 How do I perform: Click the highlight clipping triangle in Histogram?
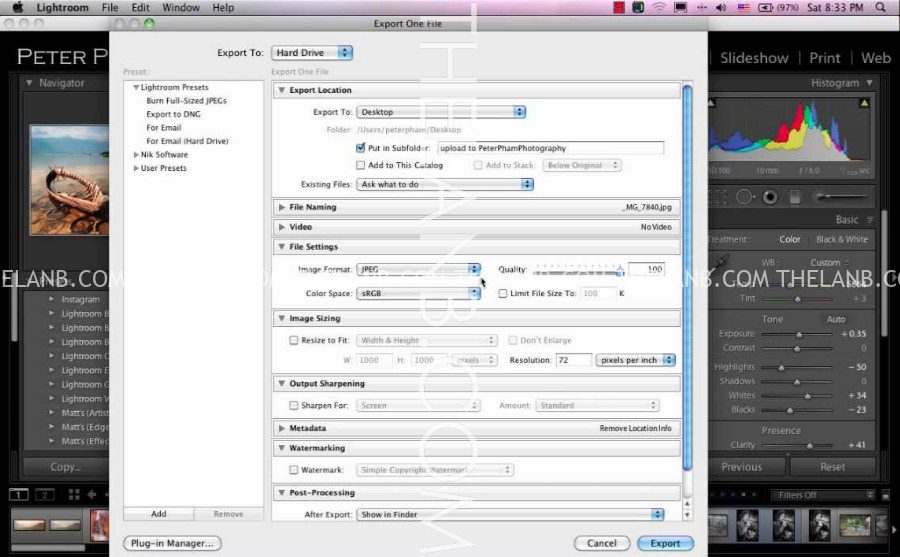click(x=864, y=102)
